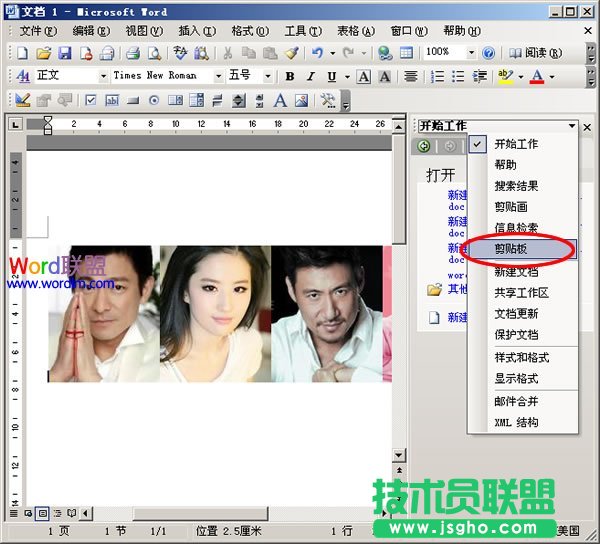Click the Save icon in toolbar
600x544 pixels.
[64, 52]
